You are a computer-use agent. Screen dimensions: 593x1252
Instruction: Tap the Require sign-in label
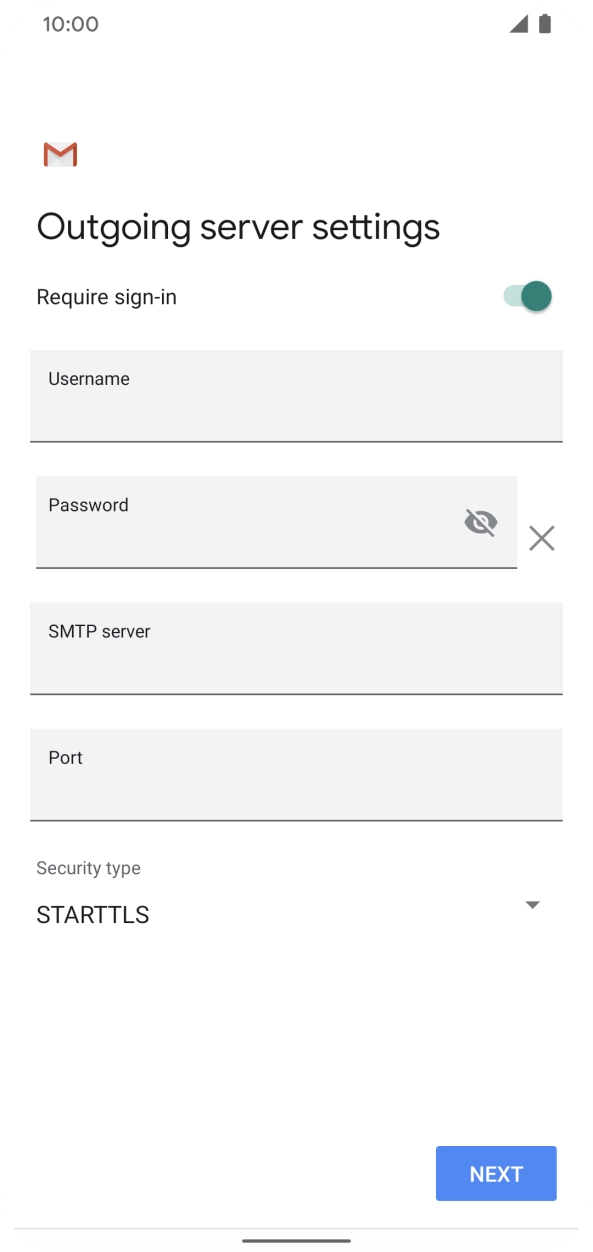107,297
